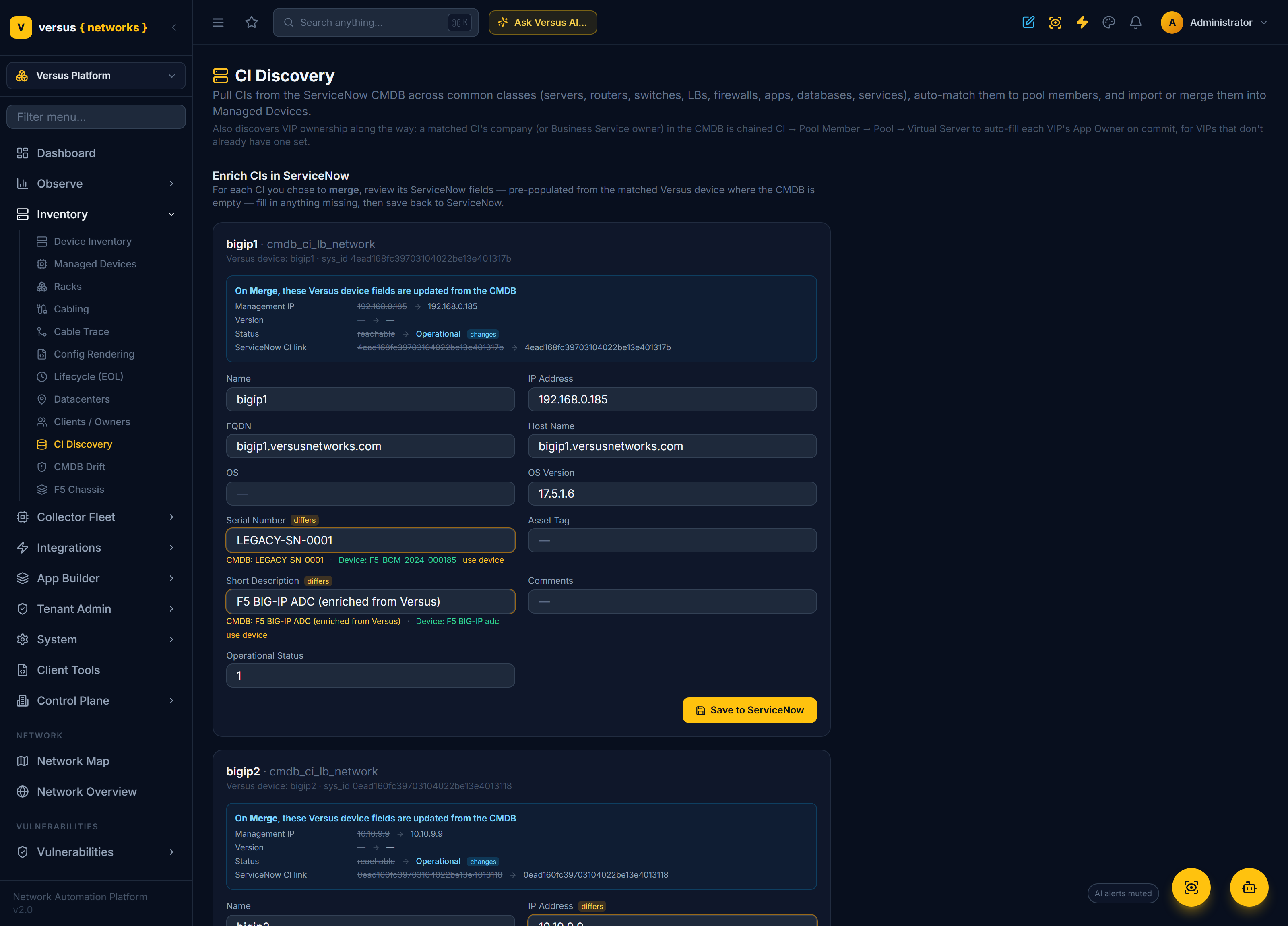Open the Administrator account dropdown

tap(1214, 23)
